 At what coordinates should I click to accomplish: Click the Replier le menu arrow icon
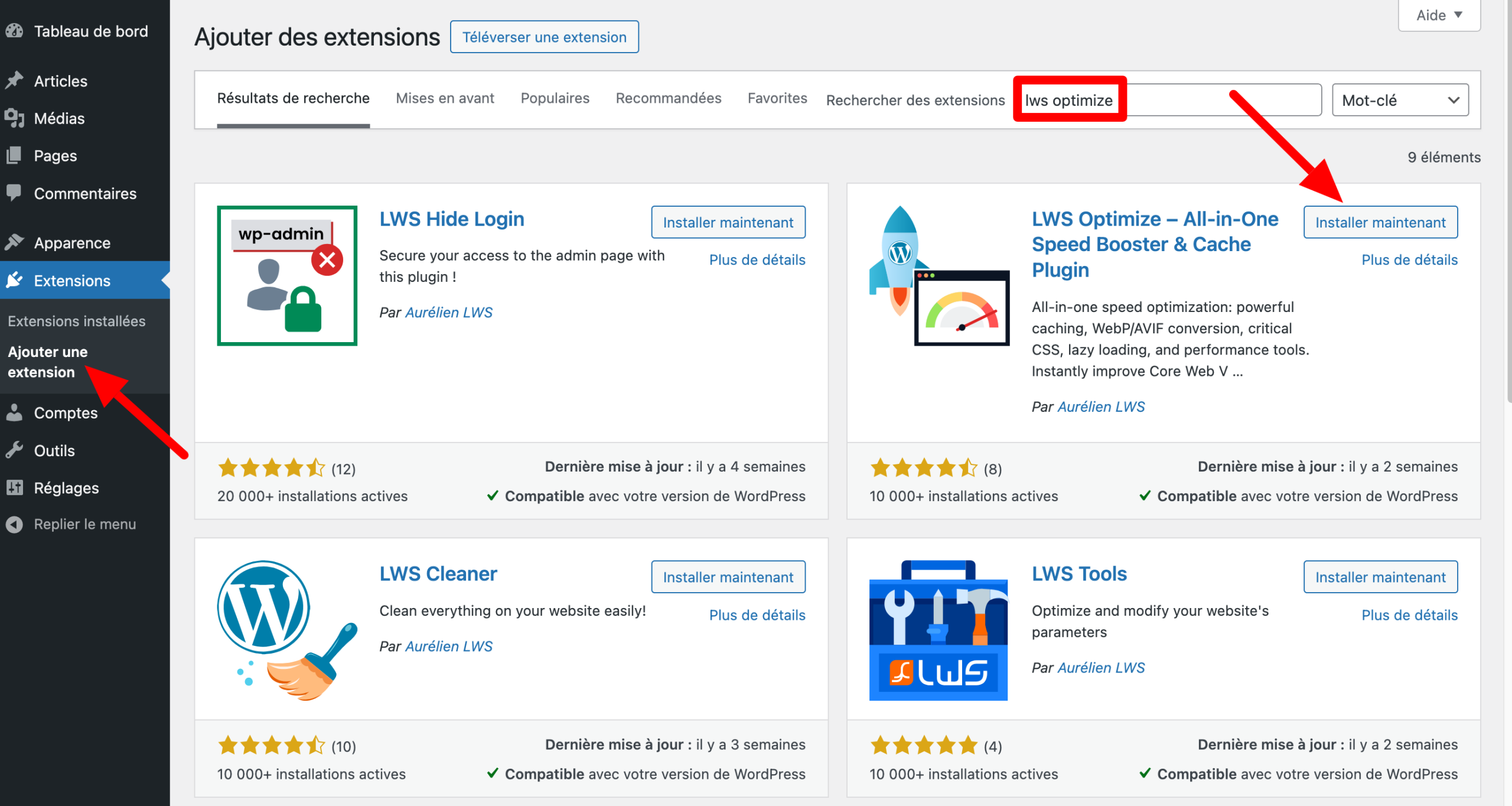point(14,524)
